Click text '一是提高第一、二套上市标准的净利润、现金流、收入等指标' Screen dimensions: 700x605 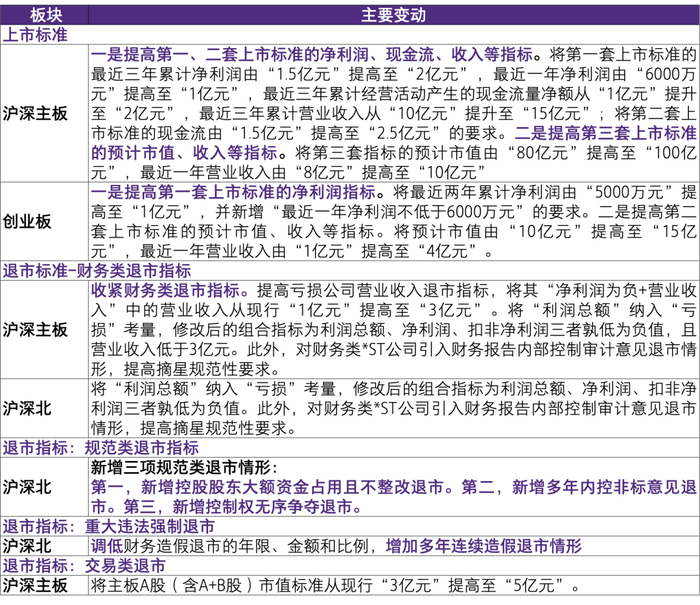[312, 54]
